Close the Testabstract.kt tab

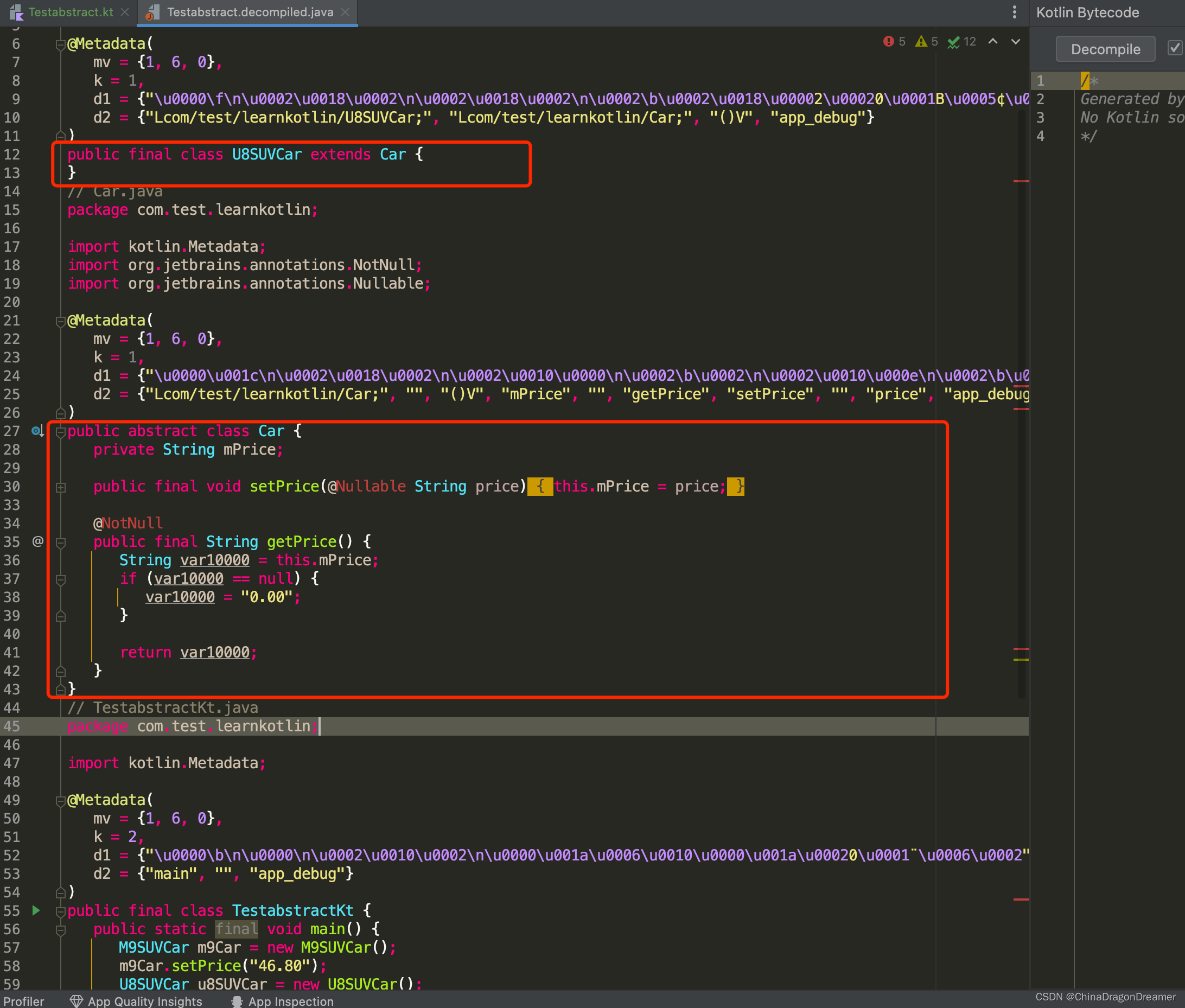pyautogui.click(x=125, y=12)
